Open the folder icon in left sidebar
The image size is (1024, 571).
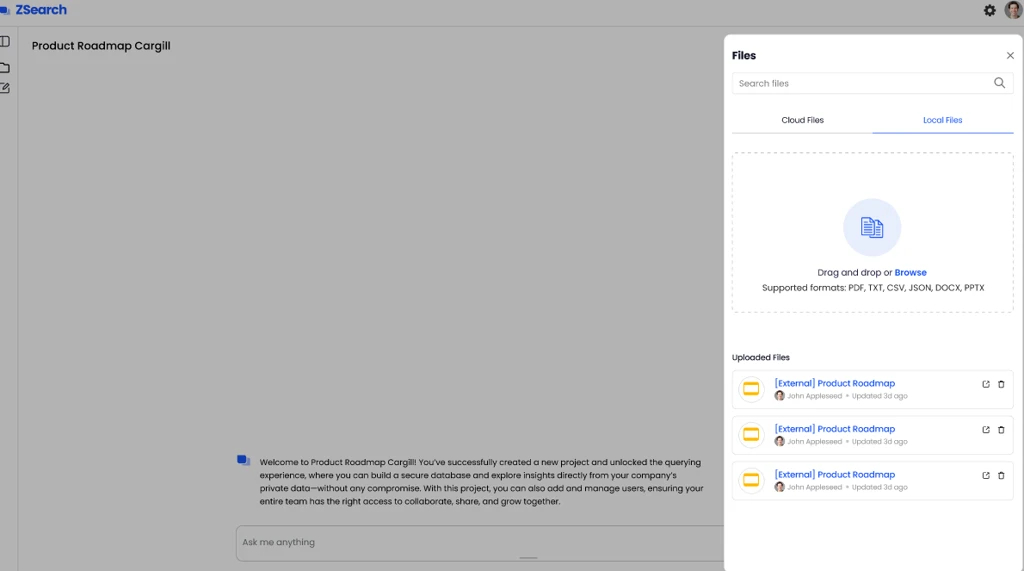5,67
